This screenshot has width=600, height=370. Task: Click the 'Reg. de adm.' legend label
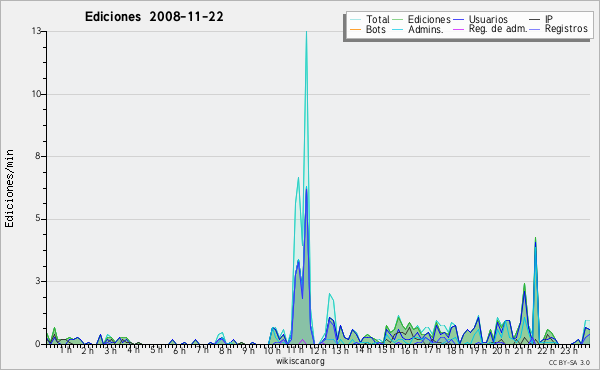click(498, 29)
